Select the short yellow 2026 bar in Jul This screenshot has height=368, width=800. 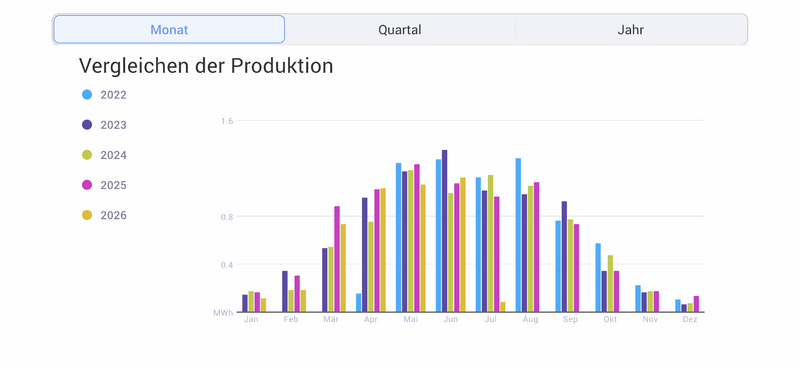coord(503,307)
